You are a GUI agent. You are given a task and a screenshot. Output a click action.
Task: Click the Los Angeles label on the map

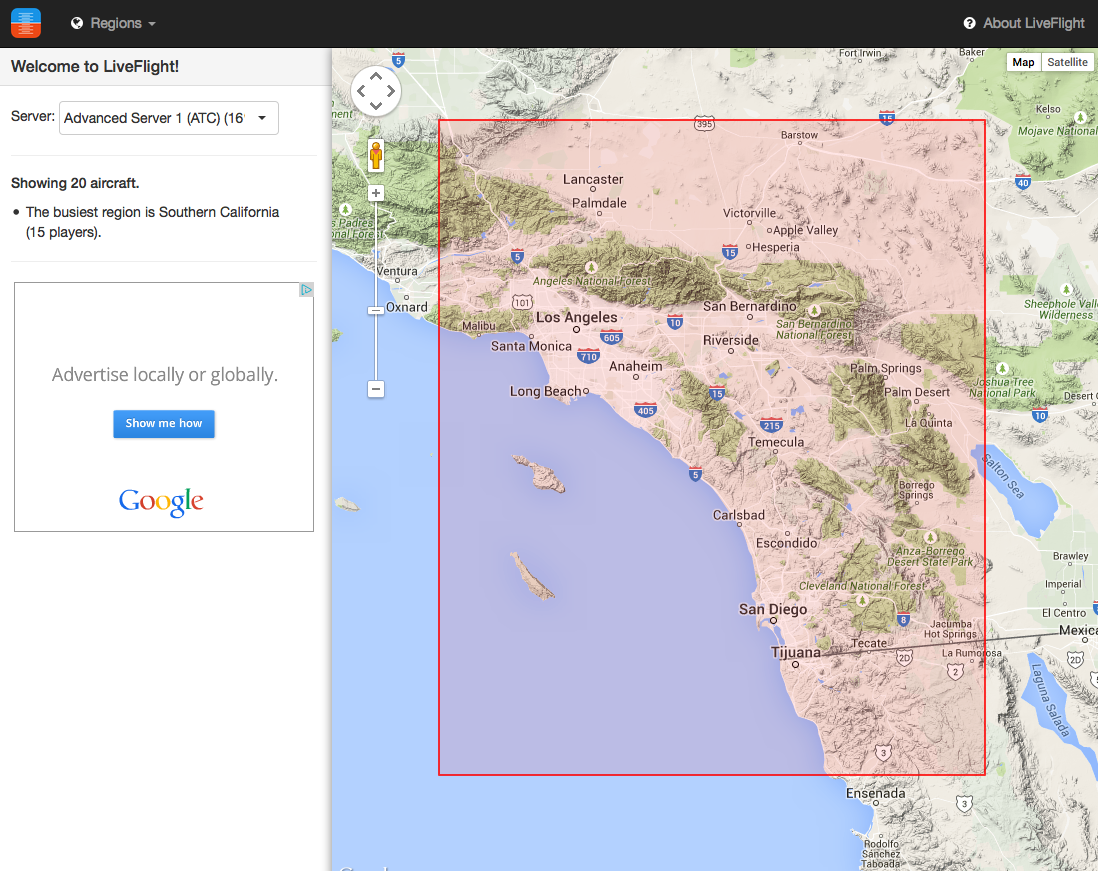pyautogui.click(x=576, y=317)
